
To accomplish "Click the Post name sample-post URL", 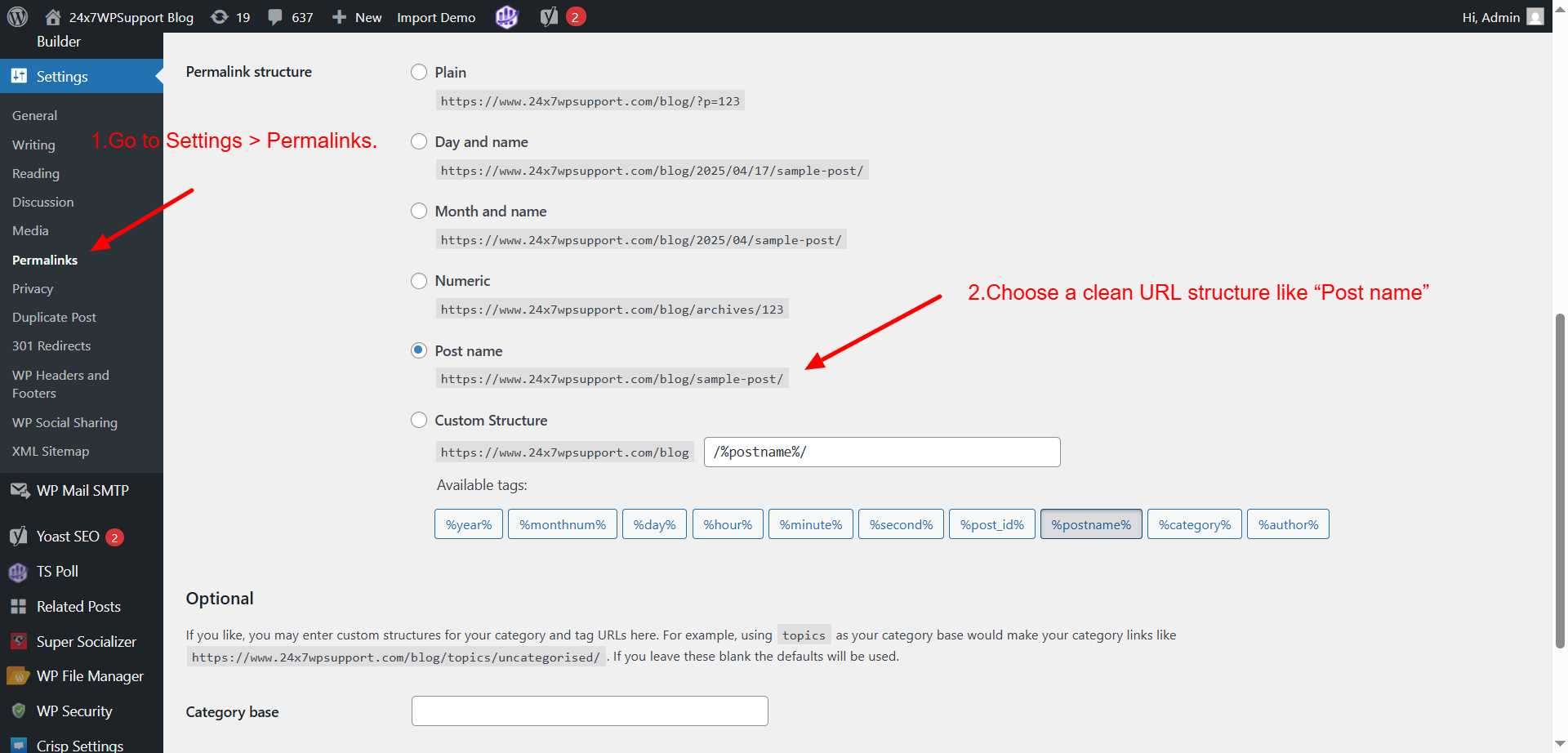I will 612,379.
